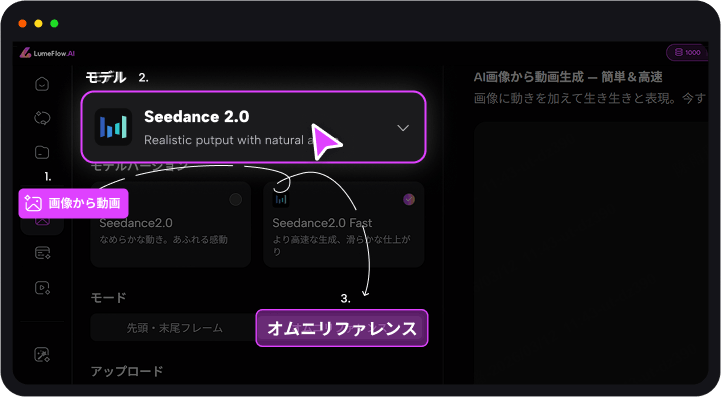Click the アップロード section label

[x=127, y=371]
